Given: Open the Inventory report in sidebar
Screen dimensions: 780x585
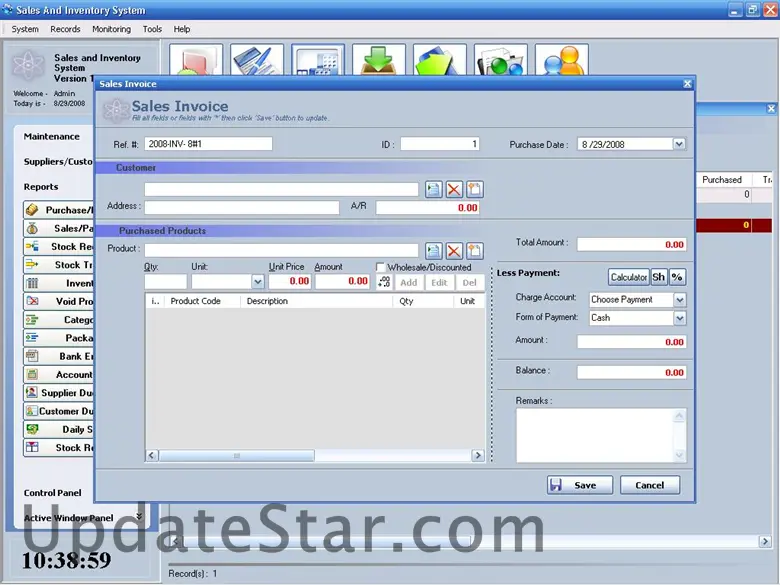Looking at the screenshot, I should pos(59,283).
